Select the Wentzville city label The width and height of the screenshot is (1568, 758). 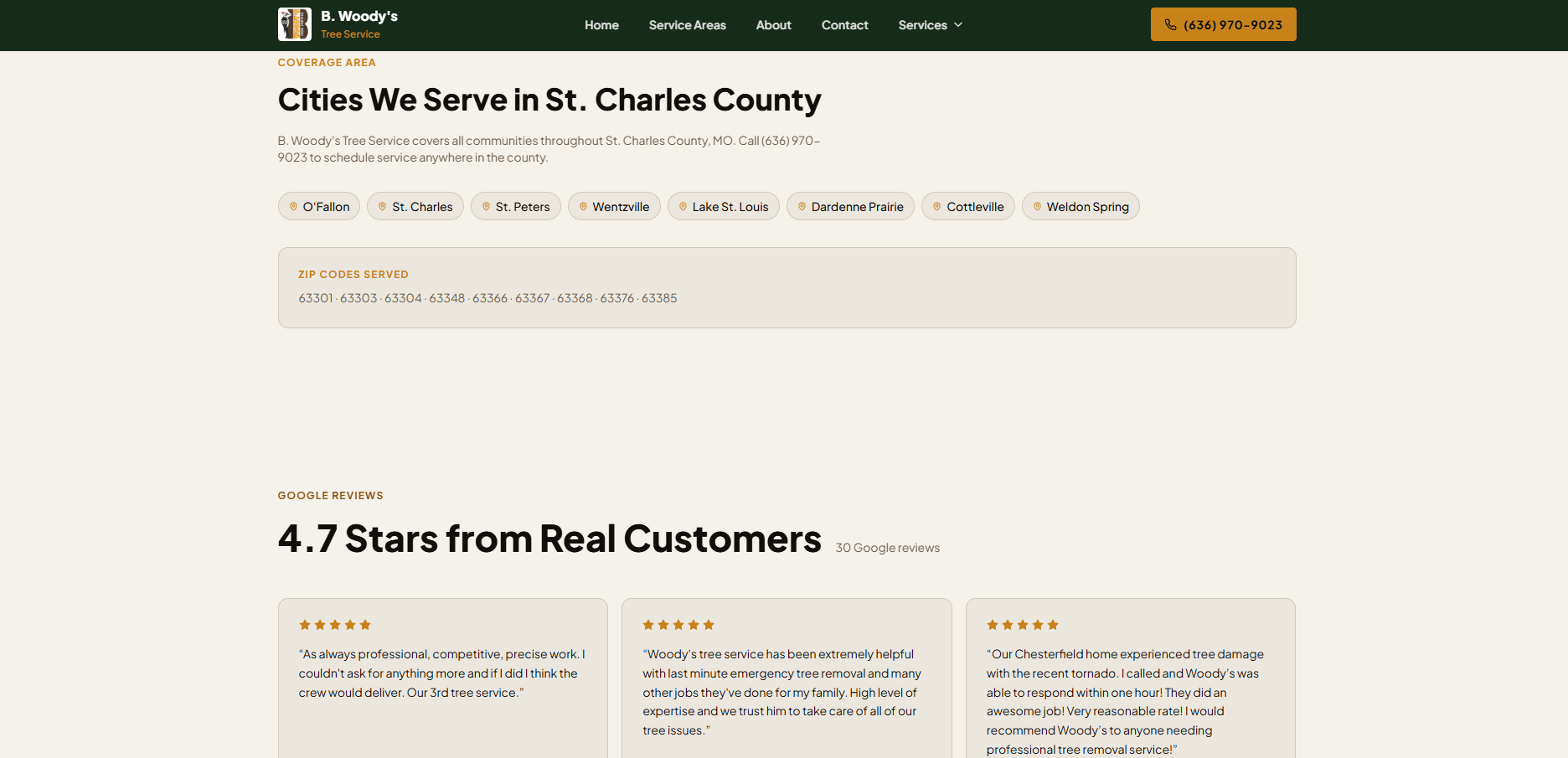(x=621, y=207)
